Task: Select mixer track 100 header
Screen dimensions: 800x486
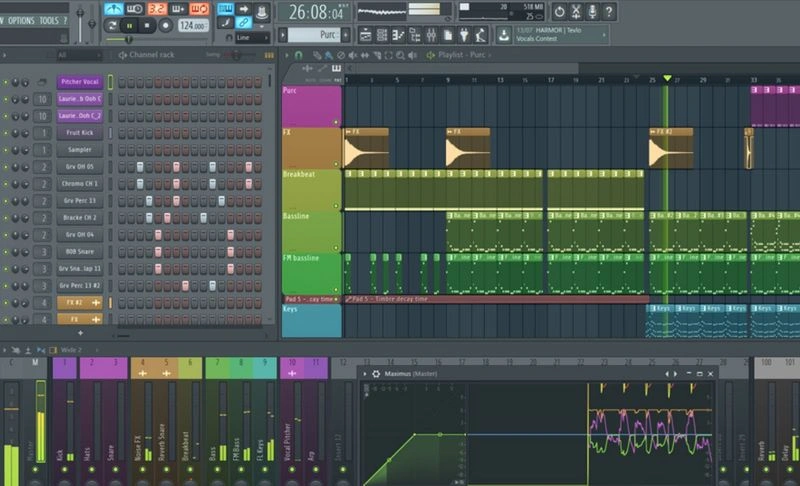Action: [x=766, y=368]
